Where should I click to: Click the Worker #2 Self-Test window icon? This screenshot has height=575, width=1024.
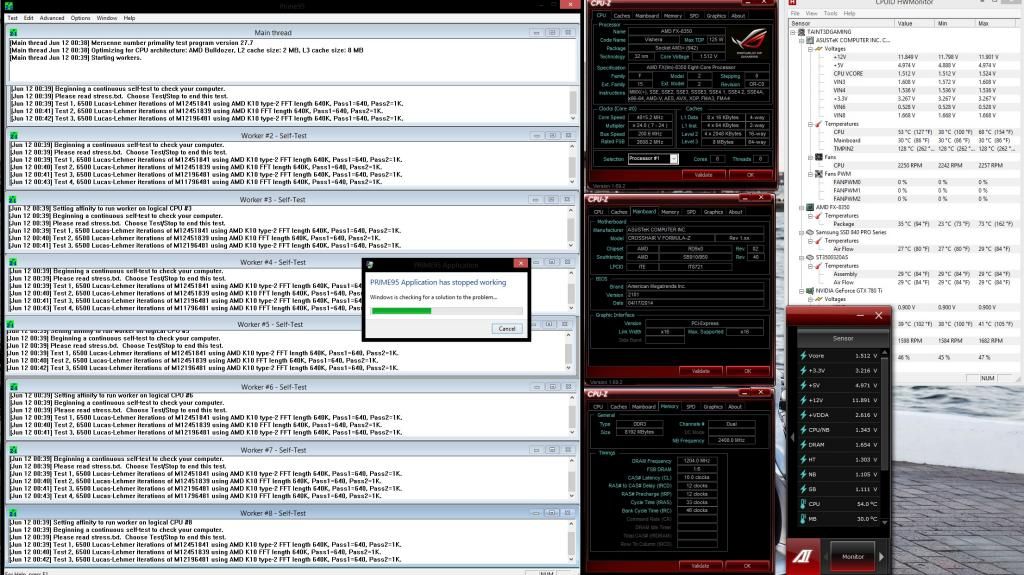12,135
